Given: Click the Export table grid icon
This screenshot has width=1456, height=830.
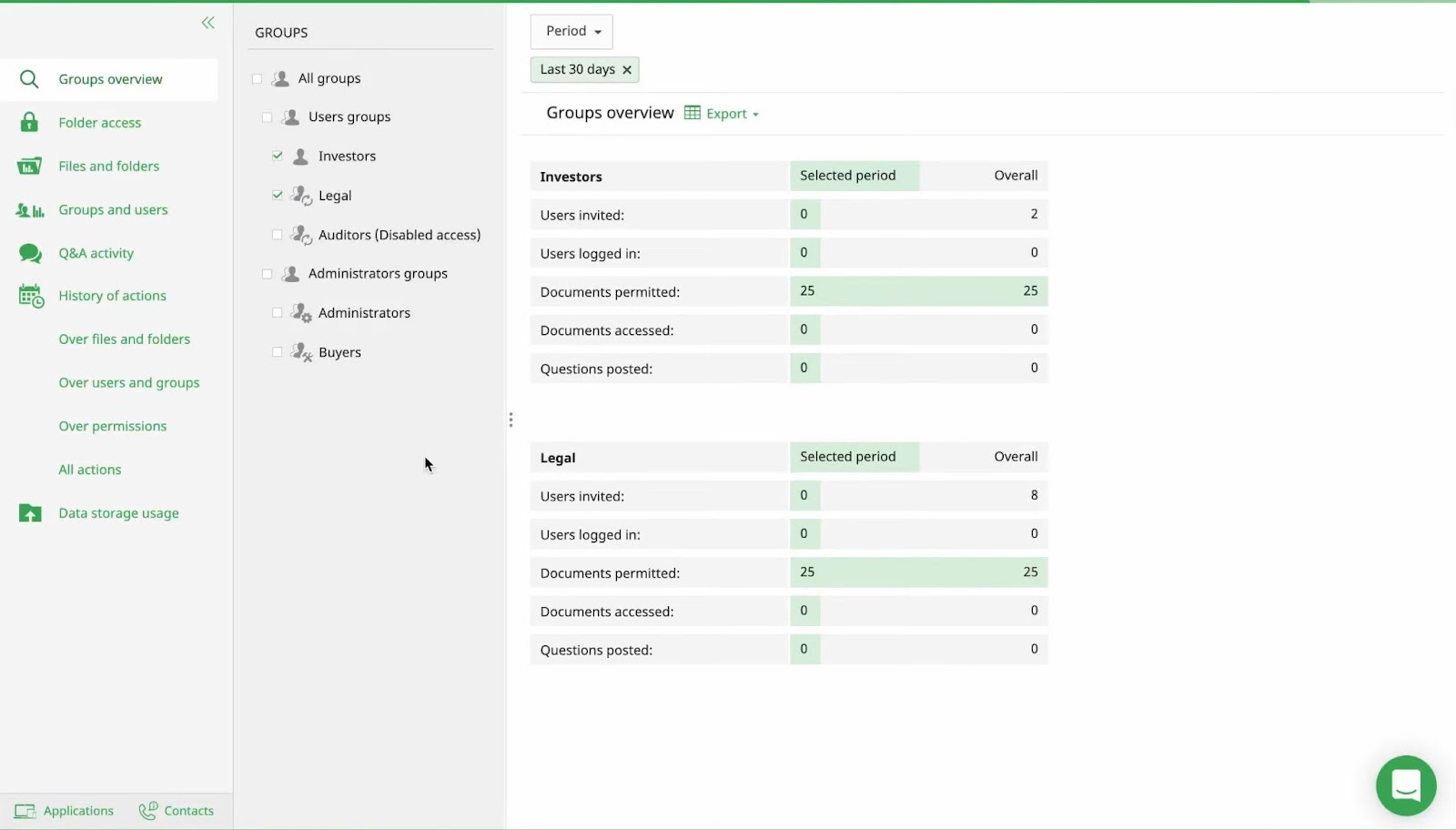Looking at the screenshot, I should click(693, 113).
